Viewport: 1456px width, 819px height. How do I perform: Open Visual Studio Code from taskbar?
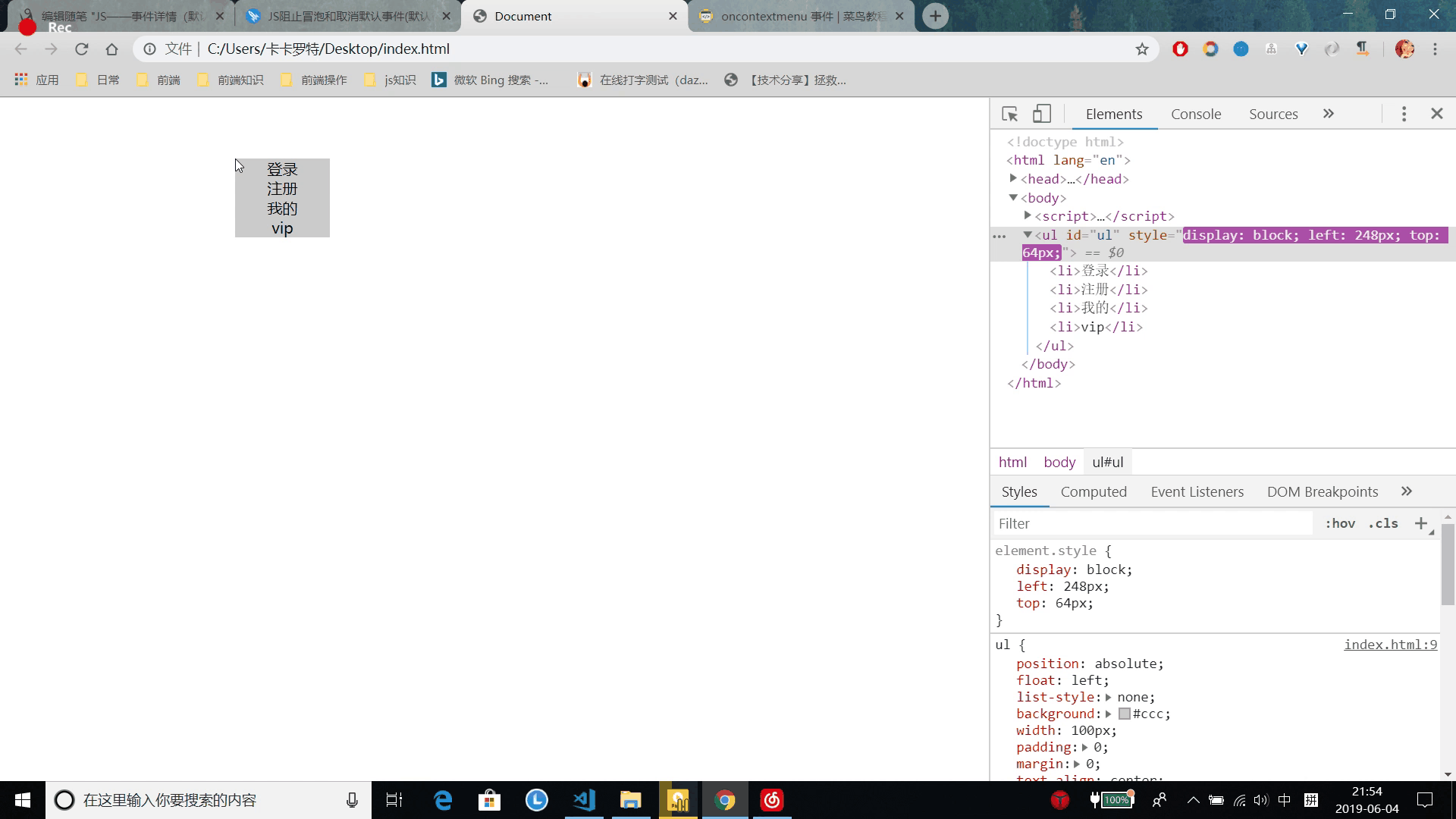(x=584, y=800)
